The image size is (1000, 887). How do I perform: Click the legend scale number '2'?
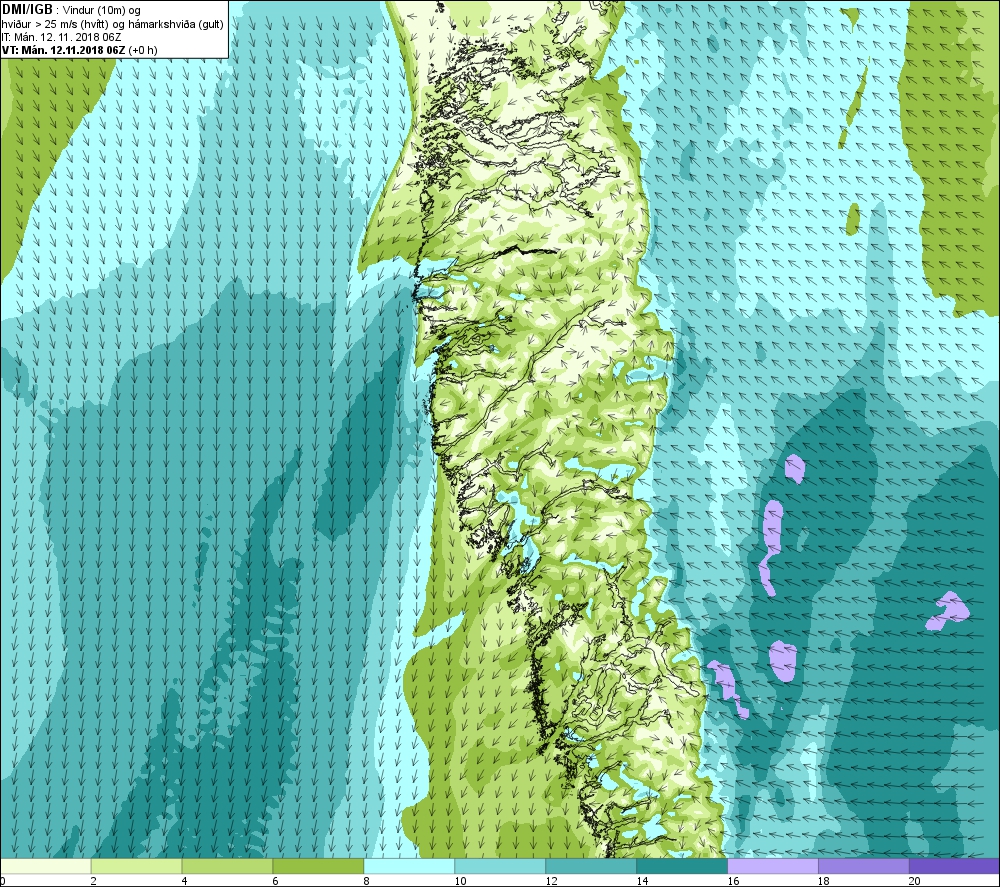coord(93,881)
